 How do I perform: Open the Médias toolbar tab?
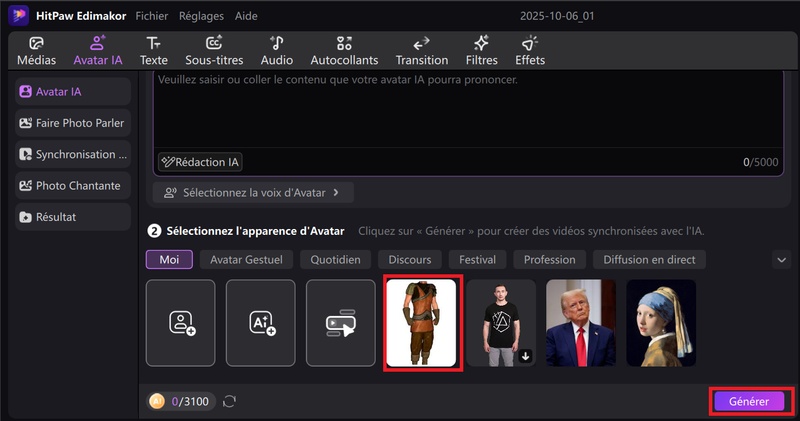36,51
